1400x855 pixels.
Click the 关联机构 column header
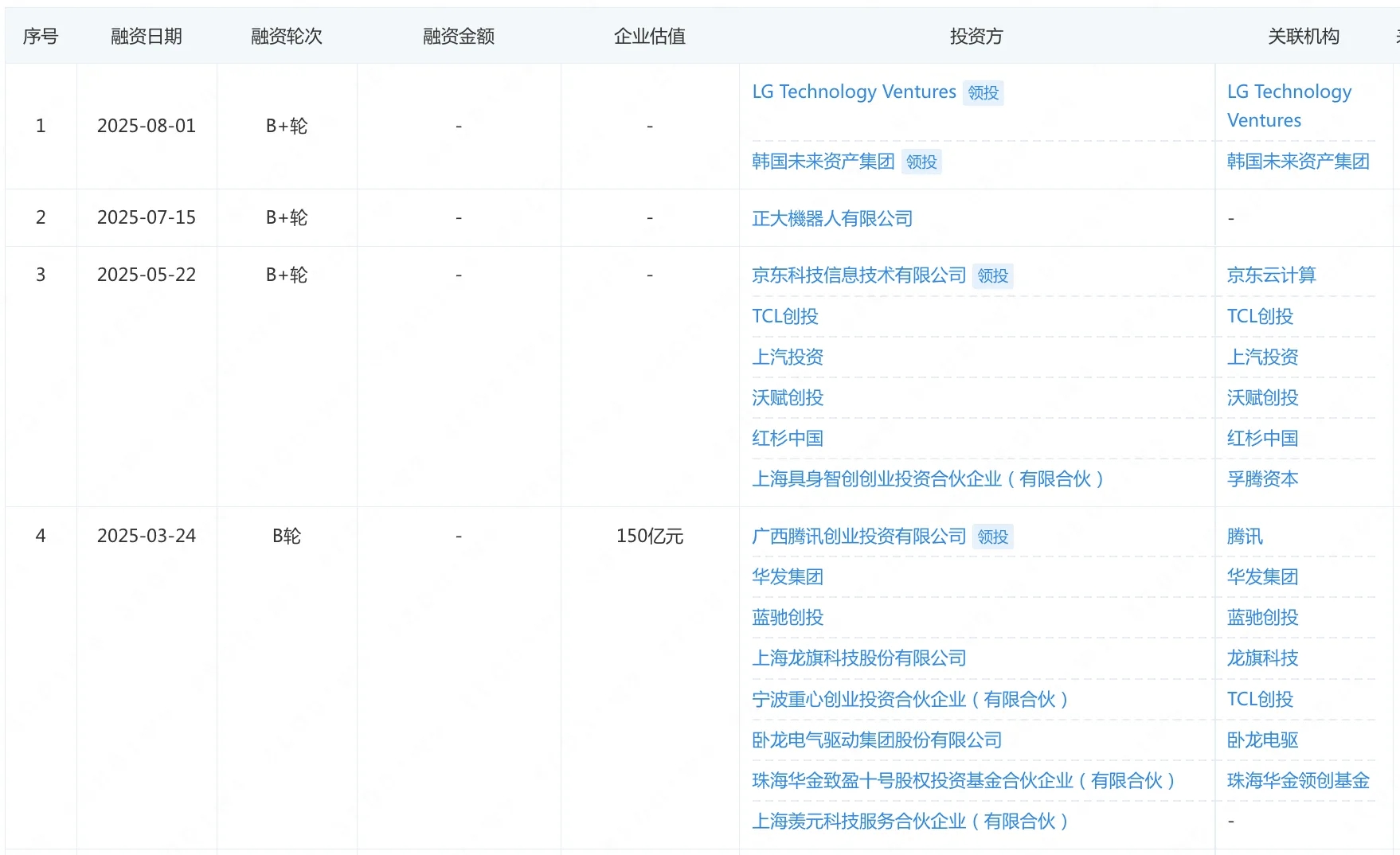[1304, 36]
